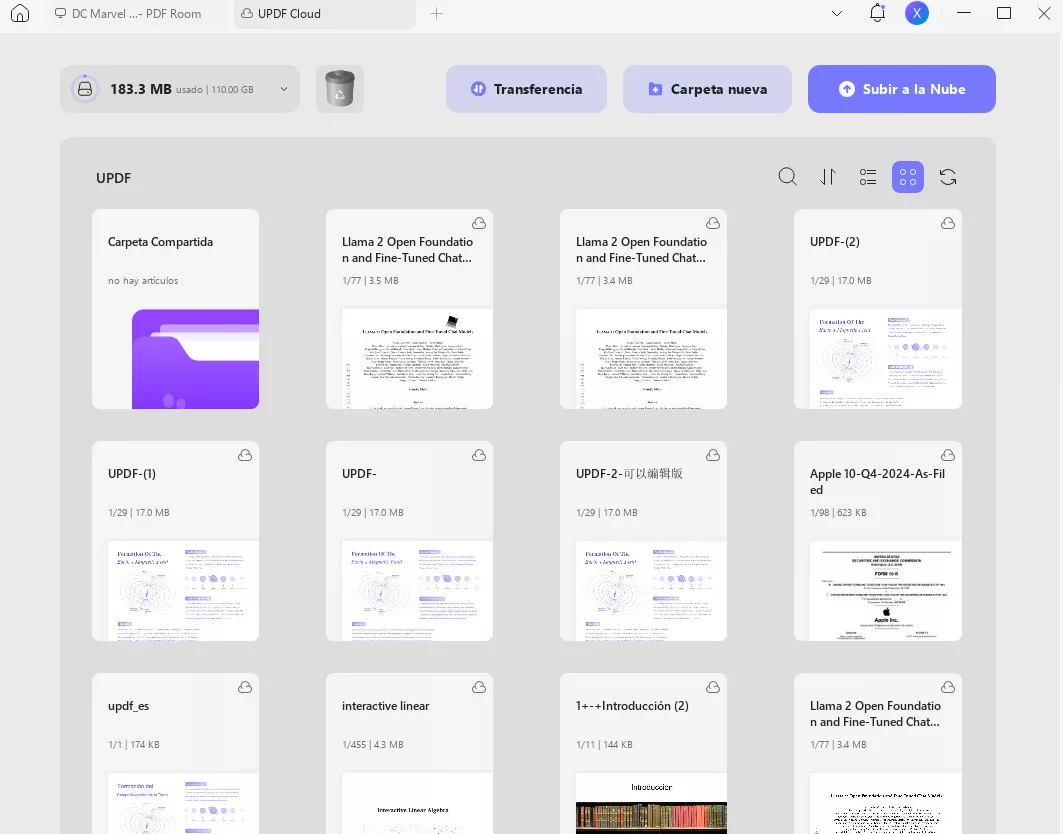The width and height of the screenshot is (1063, 834).
Task: Click Subir a la Nube button
Action: coord(902,89)
